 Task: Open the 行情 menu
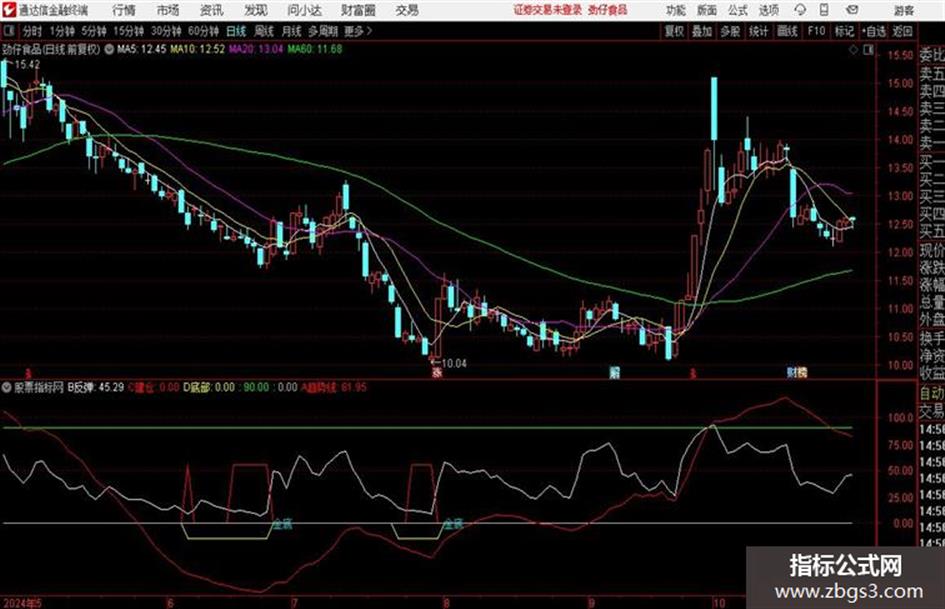[x=124, y=10]
